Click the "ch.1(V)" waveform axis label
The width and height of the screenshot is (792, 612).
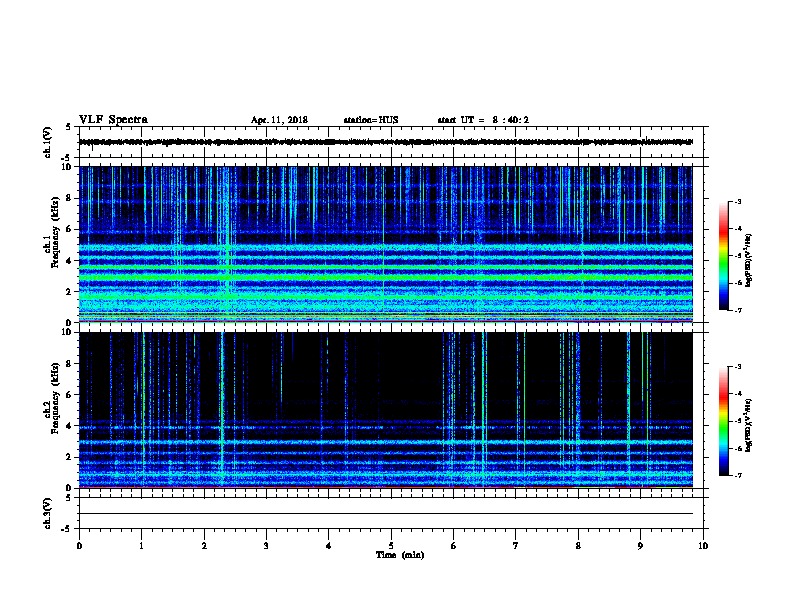[x=47, y=142]
